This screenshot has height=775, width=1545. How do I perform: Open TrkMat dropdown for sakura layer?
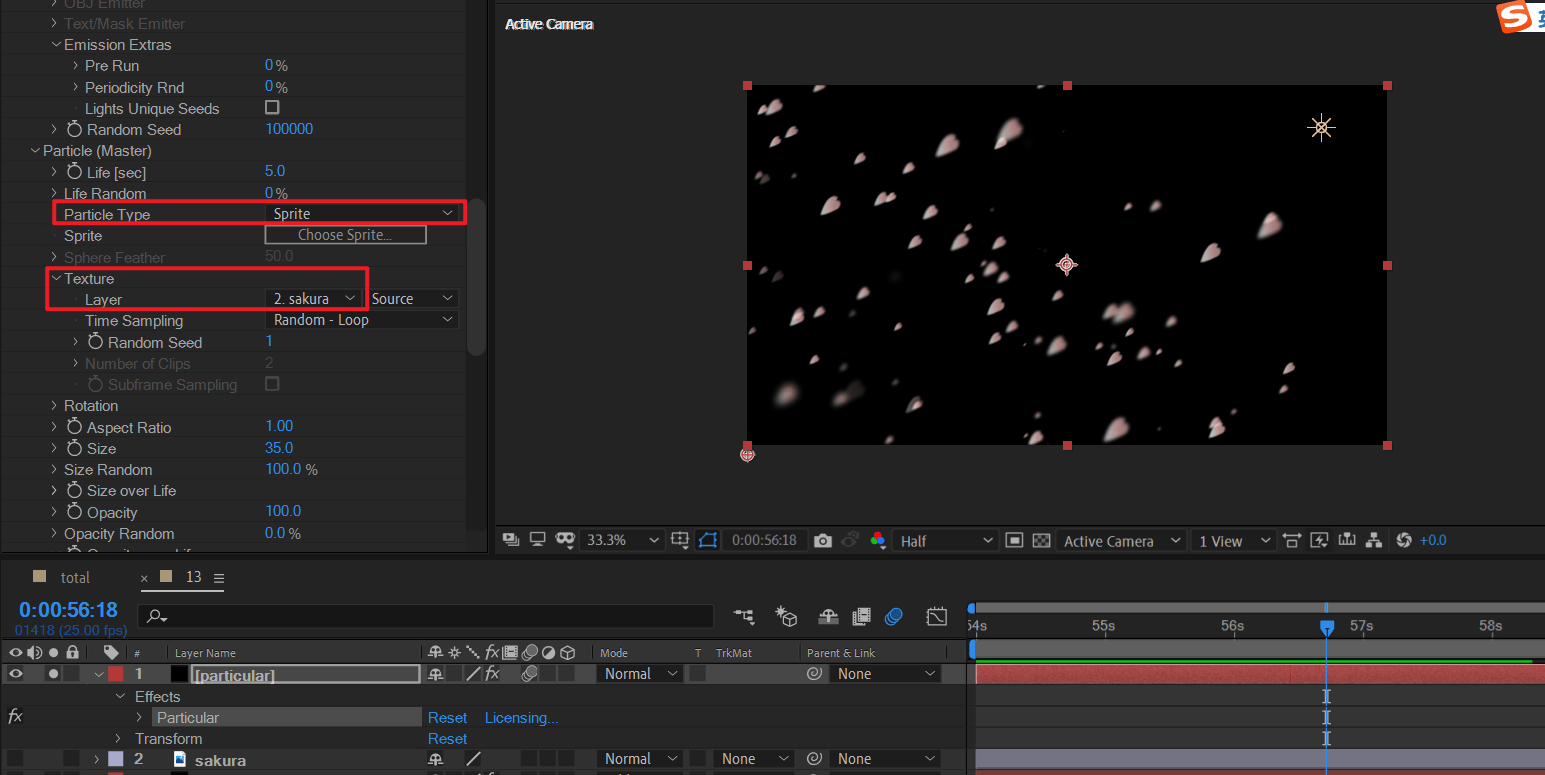point(753,759)
